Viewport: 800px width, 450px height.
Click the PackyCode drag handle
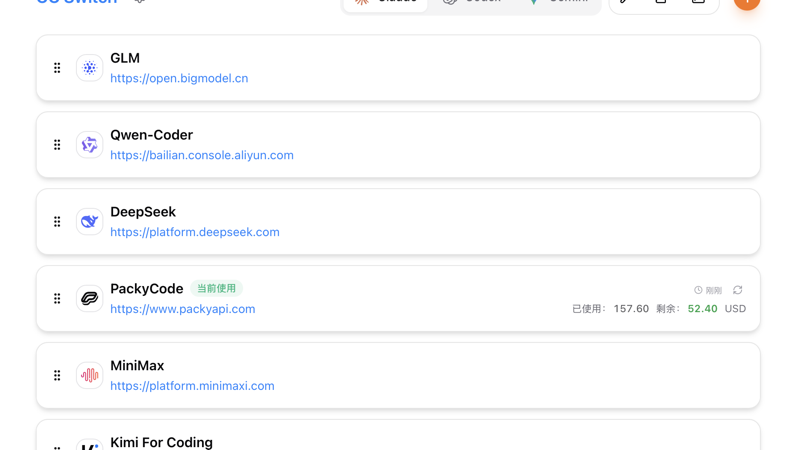[57, 298]
